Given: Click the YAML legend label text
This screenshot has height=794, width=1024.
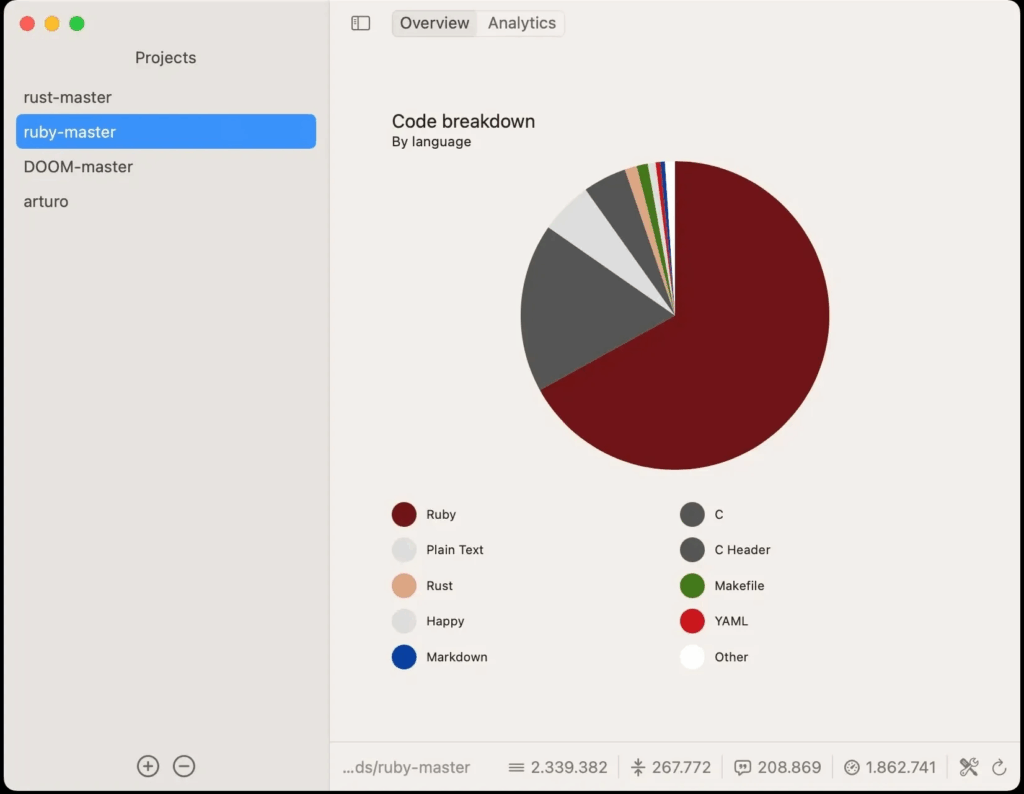Looking at the screenshot, I should [731, 621].
